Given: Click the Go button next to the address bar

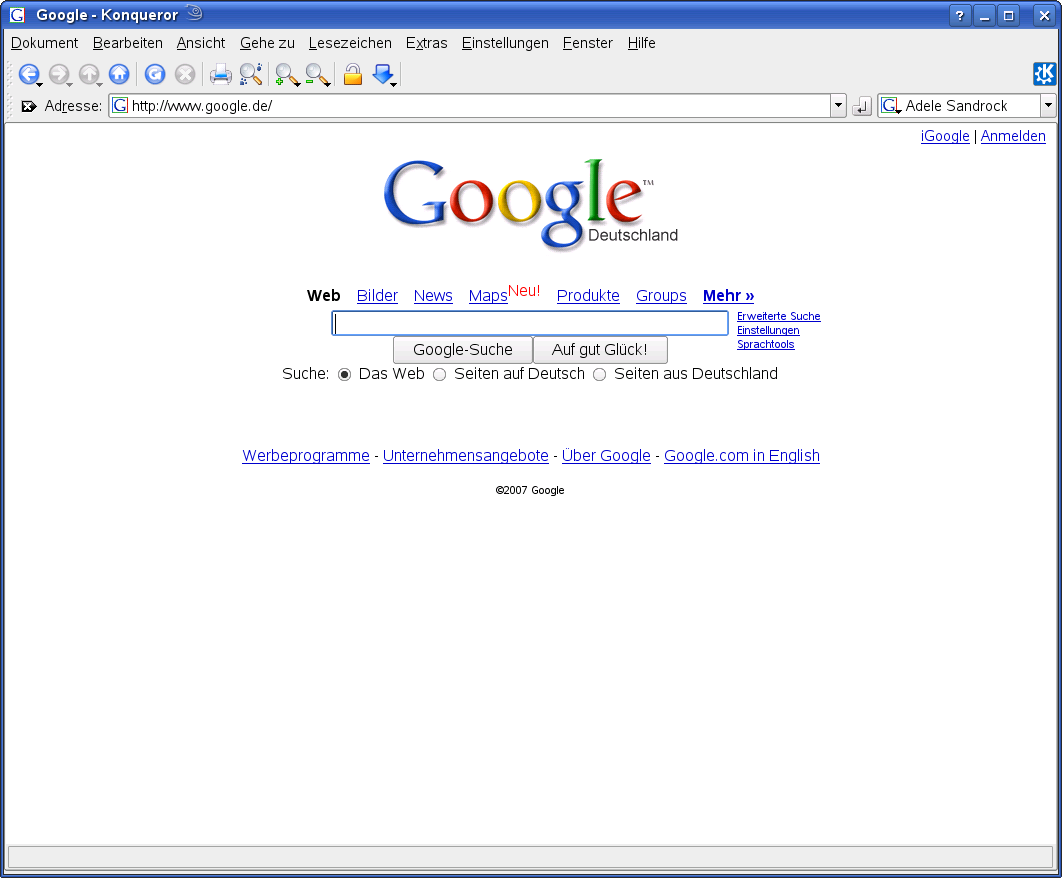Looking at the screenshot, I should pyautogui.click(x=862, y=106).
